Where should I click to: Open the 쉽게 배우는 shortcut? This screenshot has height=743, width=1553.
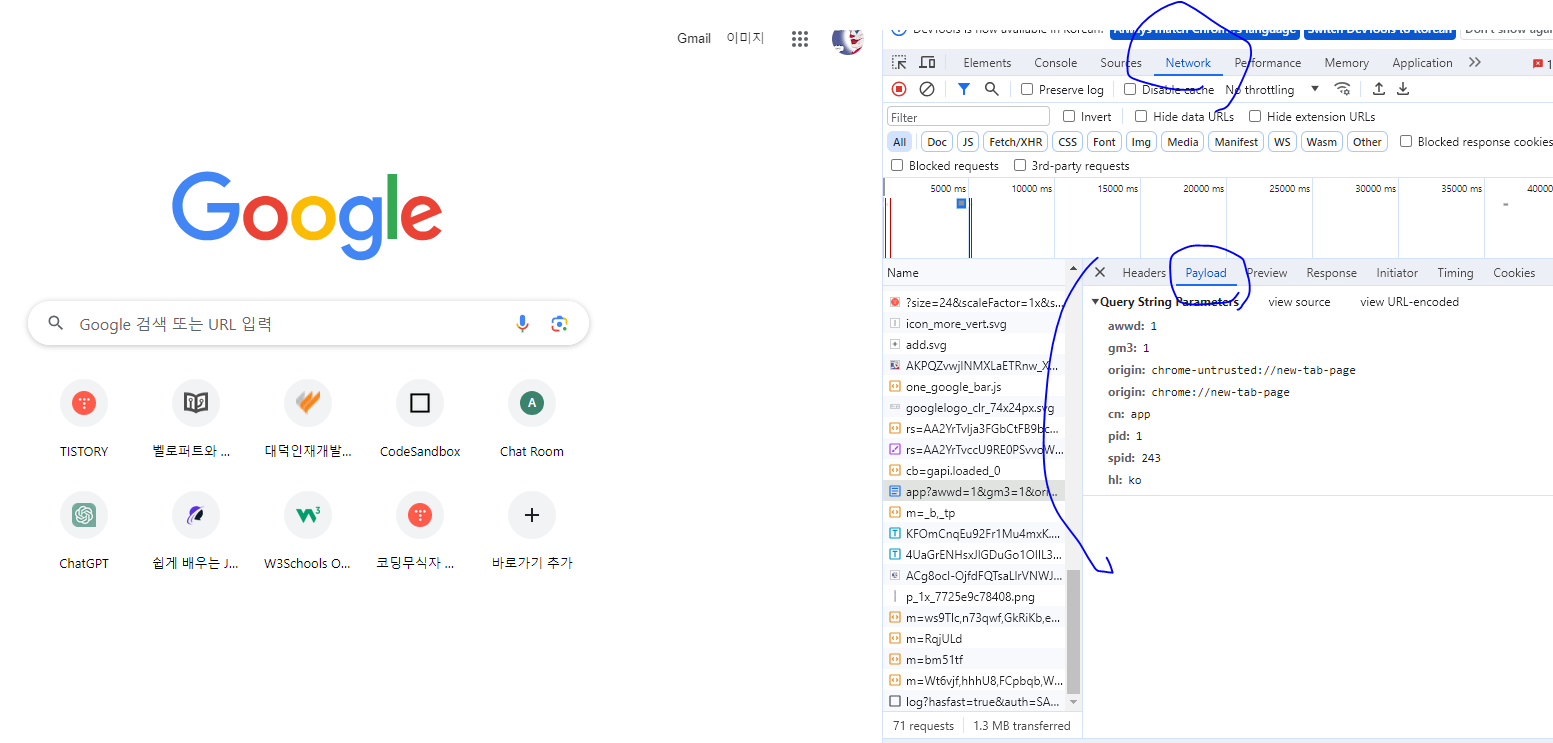point(196,532)
